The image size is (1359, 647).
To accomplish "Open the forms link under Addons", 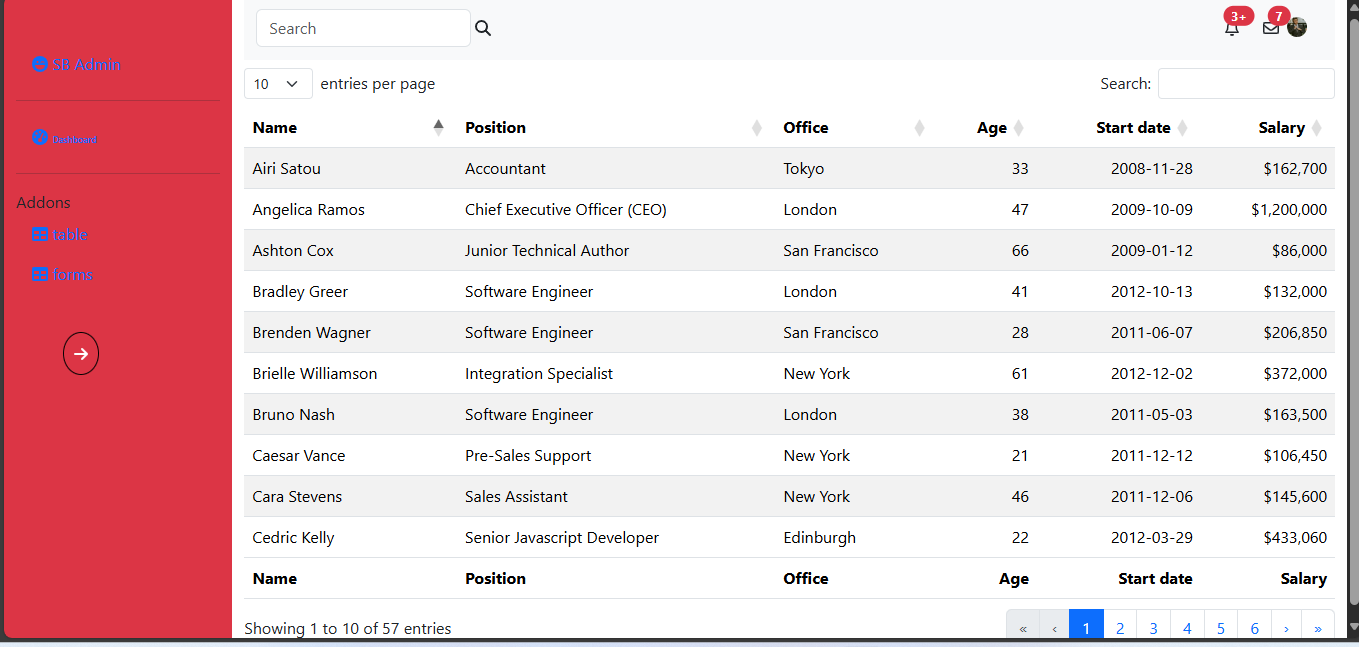I will coord(62,275).
